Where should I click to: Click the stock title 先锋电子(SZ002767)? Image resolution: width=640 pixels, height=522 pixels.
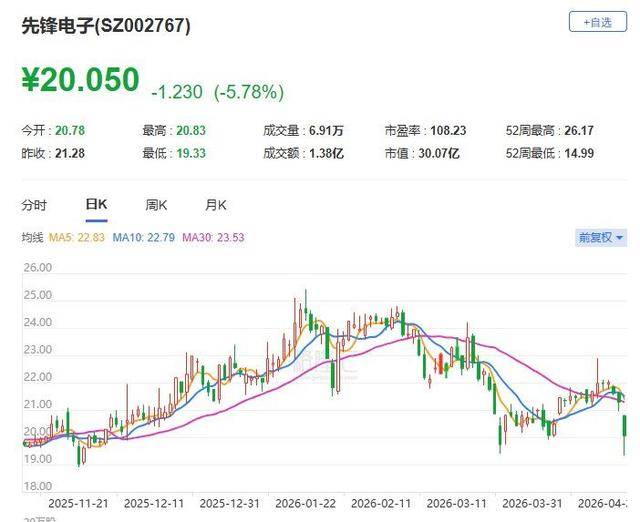coord(106,26)
